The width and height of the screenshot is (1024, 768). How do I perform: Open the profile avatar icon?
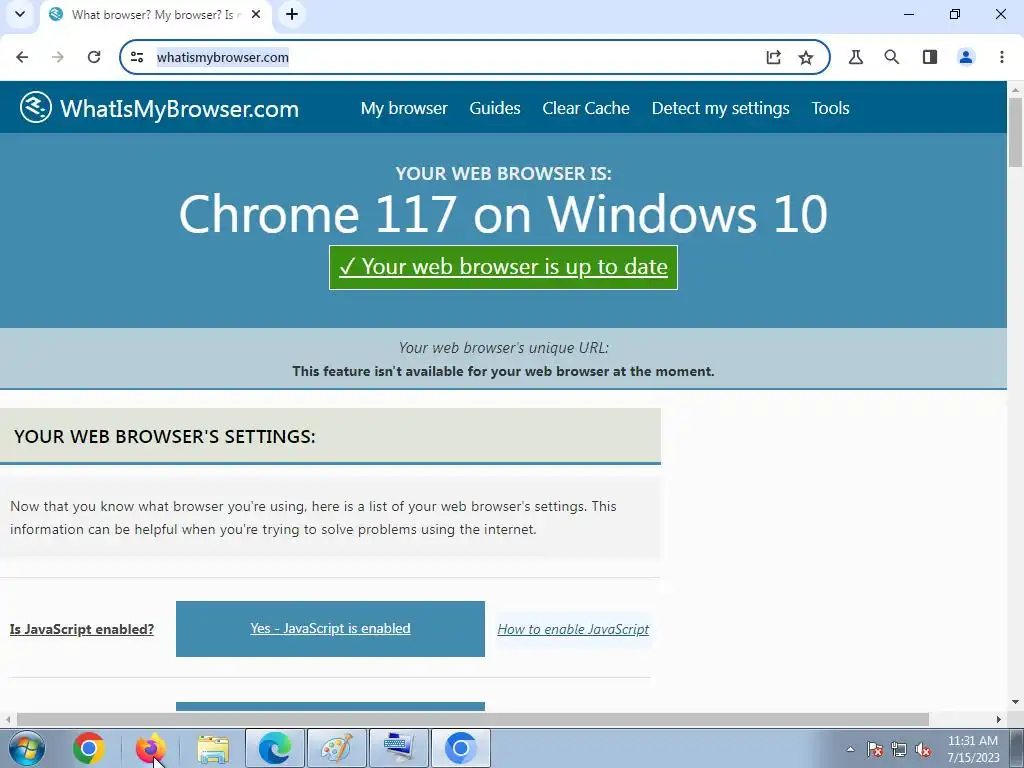click(x=966, y=57)
